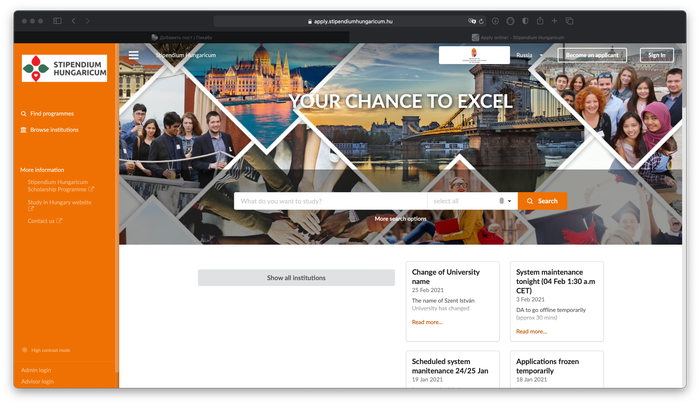Open the Advisor login link

[38, 382]
